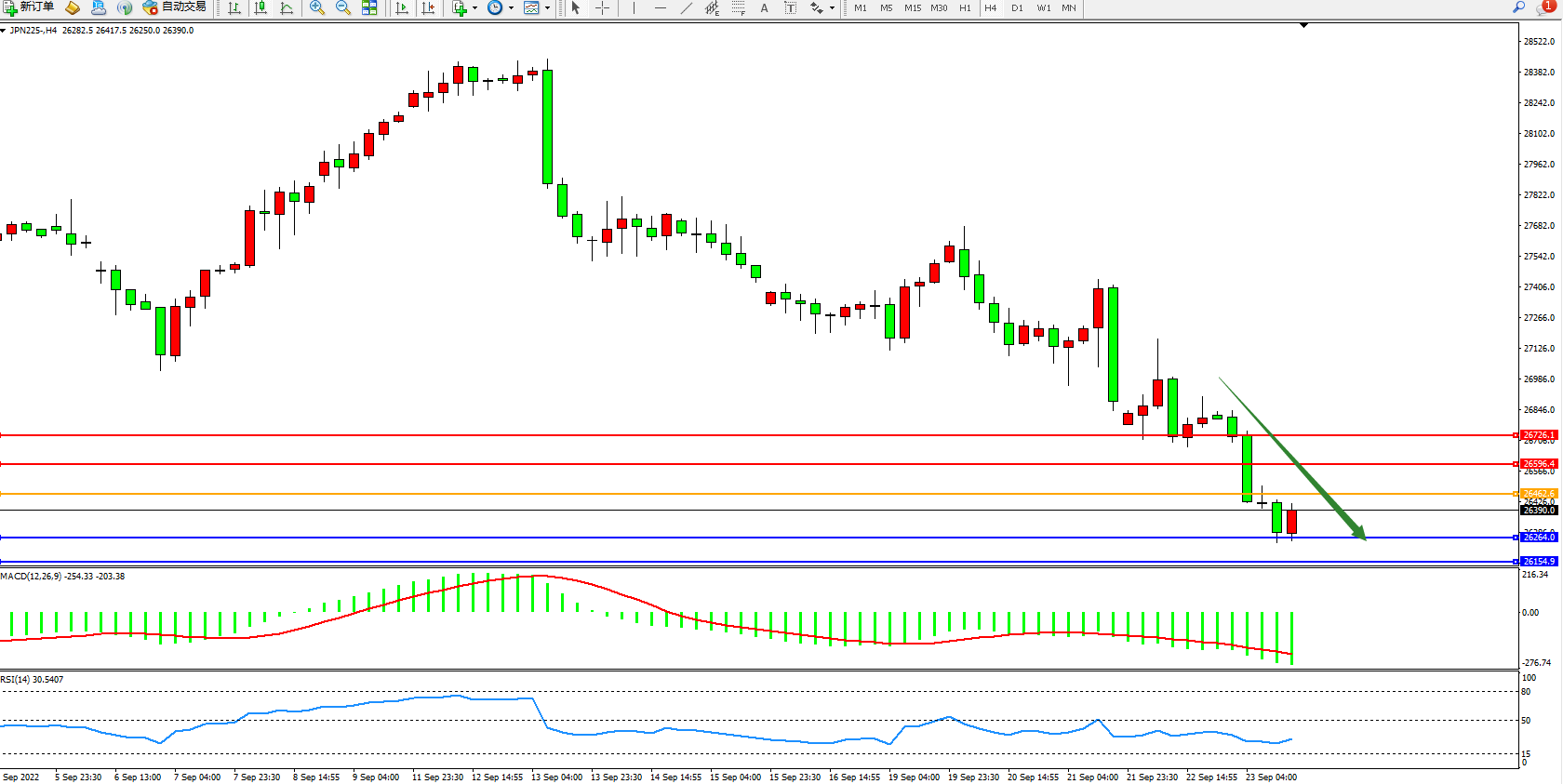Viewport: 1563px width, 784px height.
Task: Zoom out of the chart
Action: click(x=343, y=7)
